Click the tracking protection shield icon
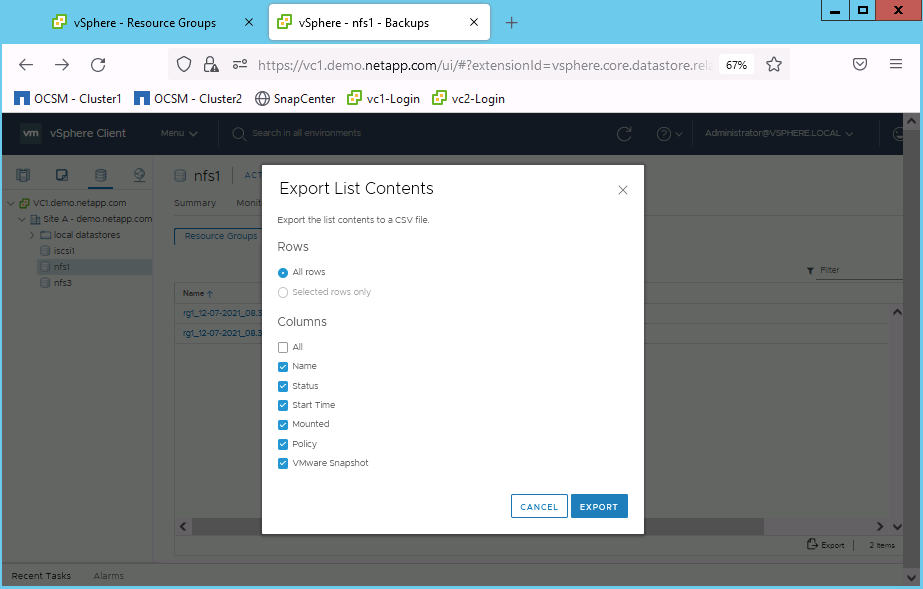This screenshot has width=923, height=589. (183, 65)
